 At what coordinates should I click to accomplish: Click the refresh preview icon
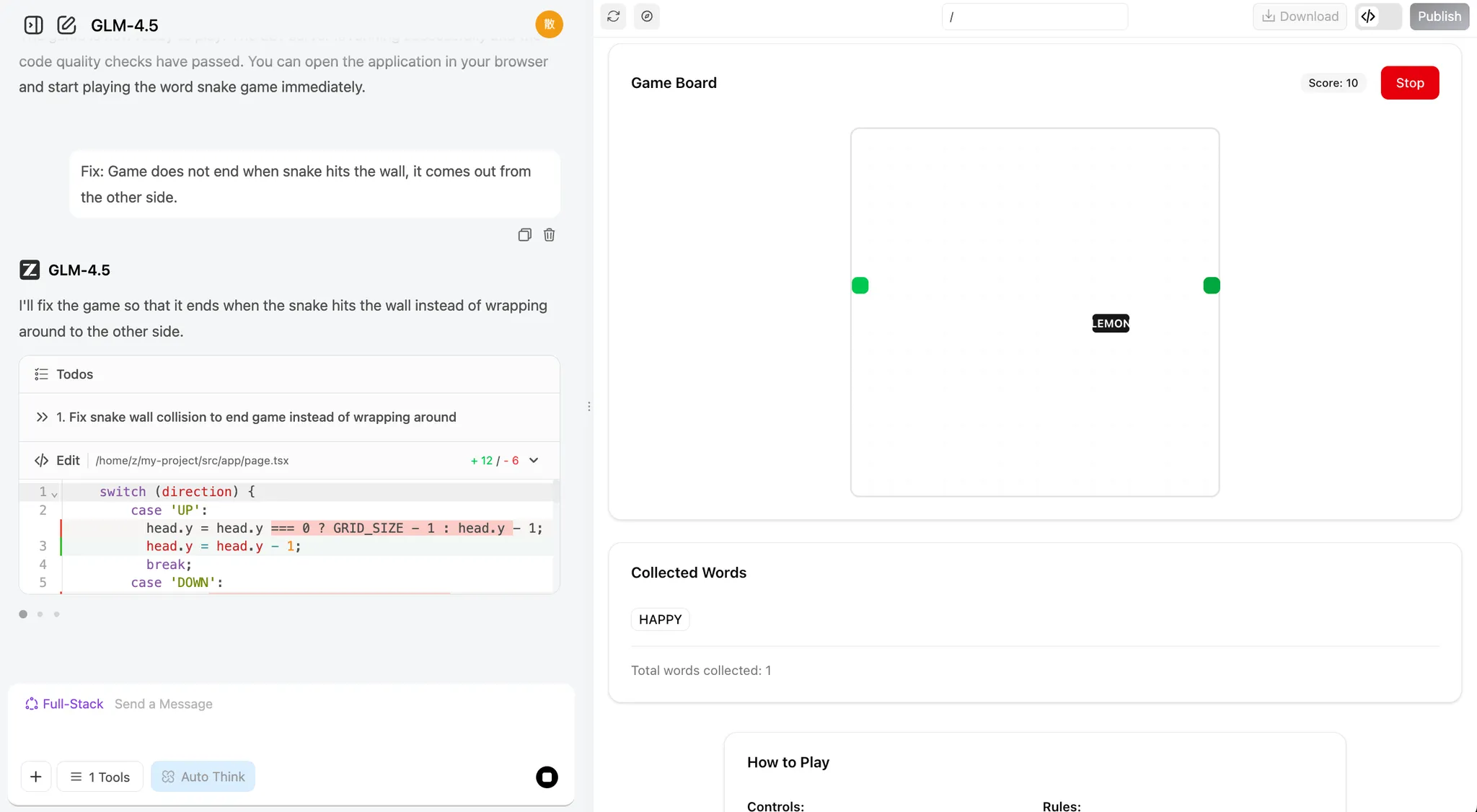[x=614, y=17]
